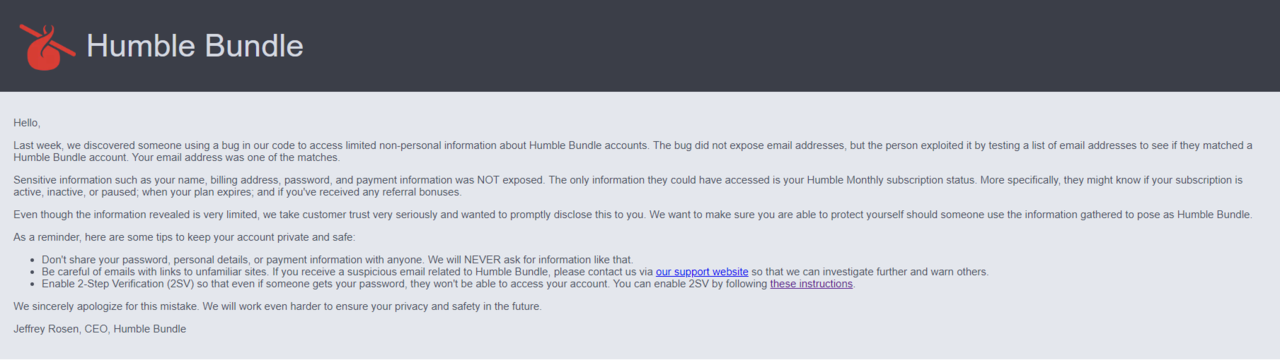
Task: Follow the 'these instructions' 2SV link
Action: 811,284
